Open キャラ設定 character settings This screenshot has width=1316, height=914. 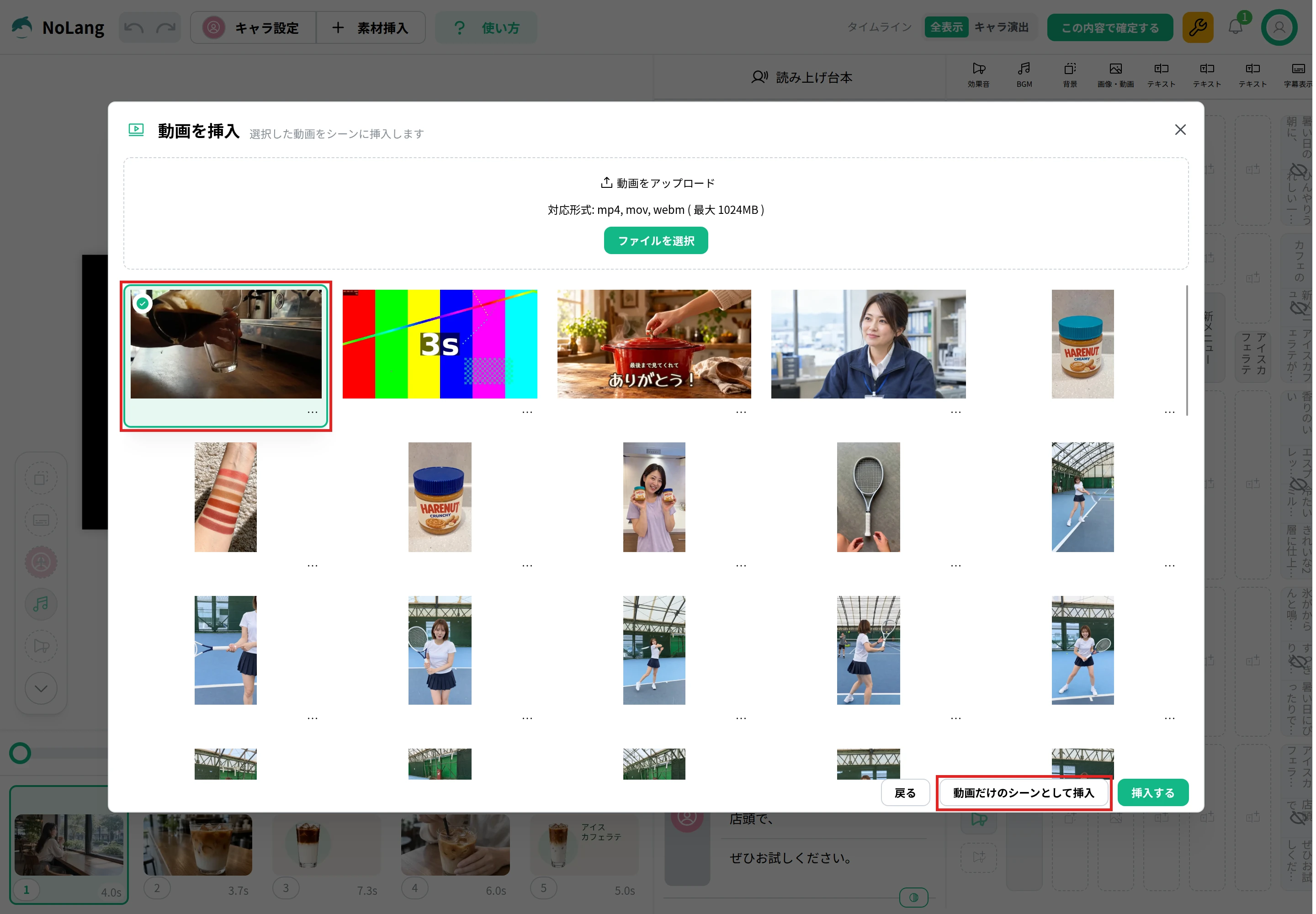pos(253,27)
